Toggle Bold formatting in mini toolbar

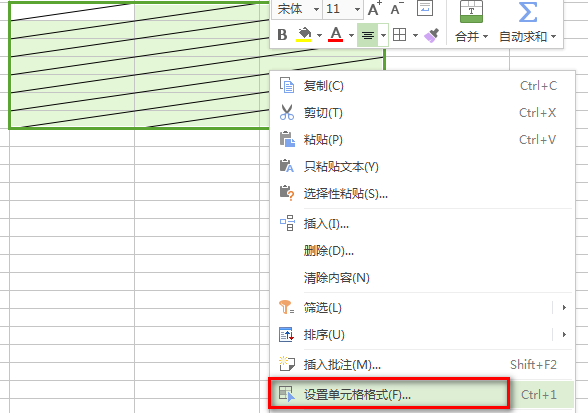(x=282, y=35)
